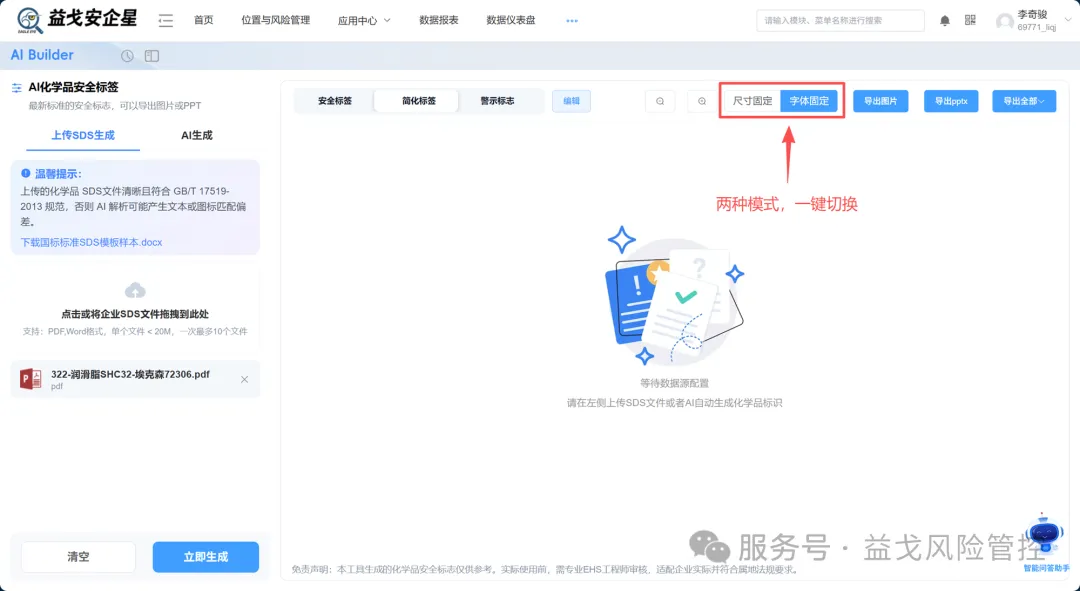This screenshot has width=1080, height=591.
Task: Click the 清空 button
Action: pyautogui.click(x=78, y=557)
